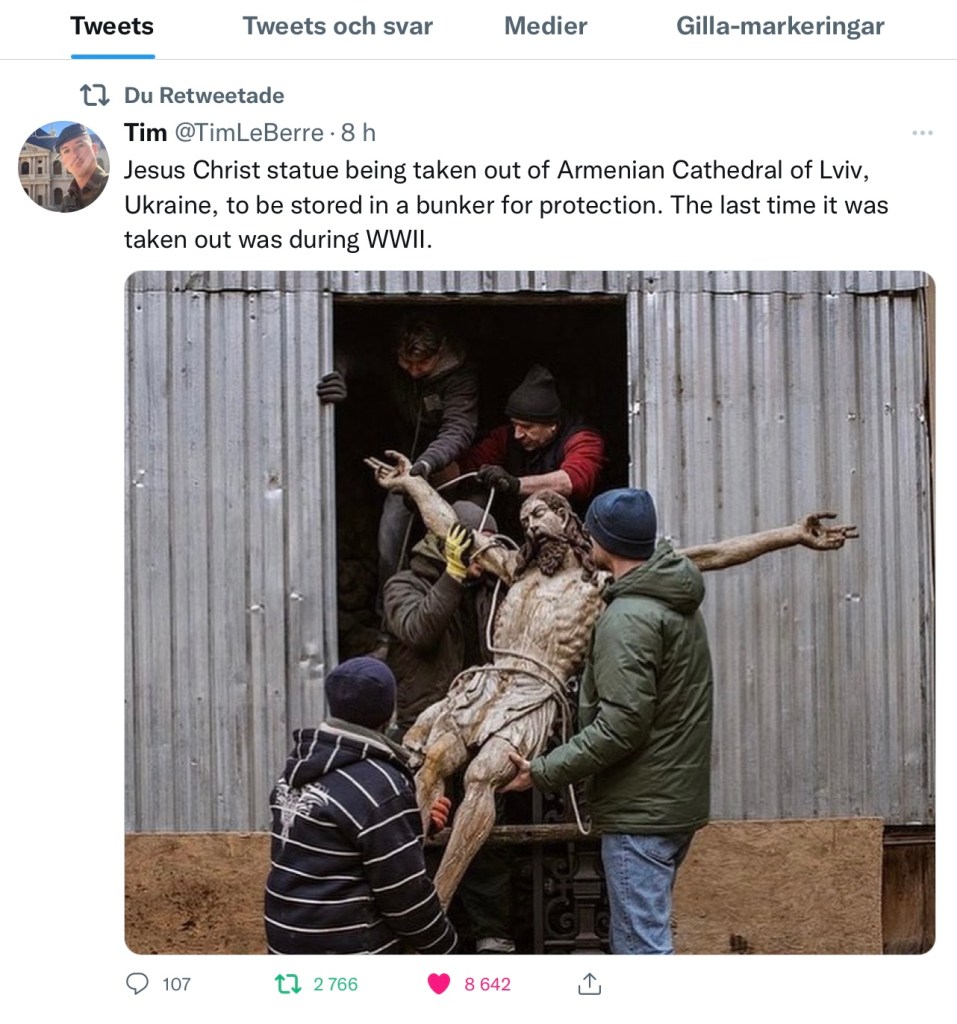
Task: Click the reply count 107
Action: [x=176, y=985]
